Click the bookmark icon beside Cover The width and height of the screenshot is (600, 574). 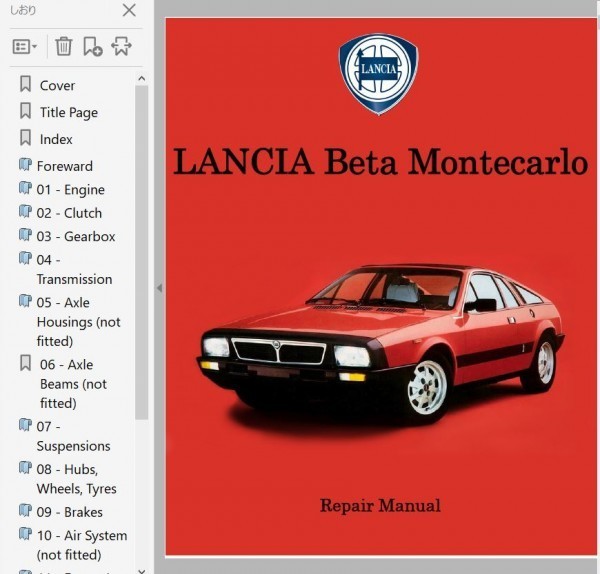point(25,84)
